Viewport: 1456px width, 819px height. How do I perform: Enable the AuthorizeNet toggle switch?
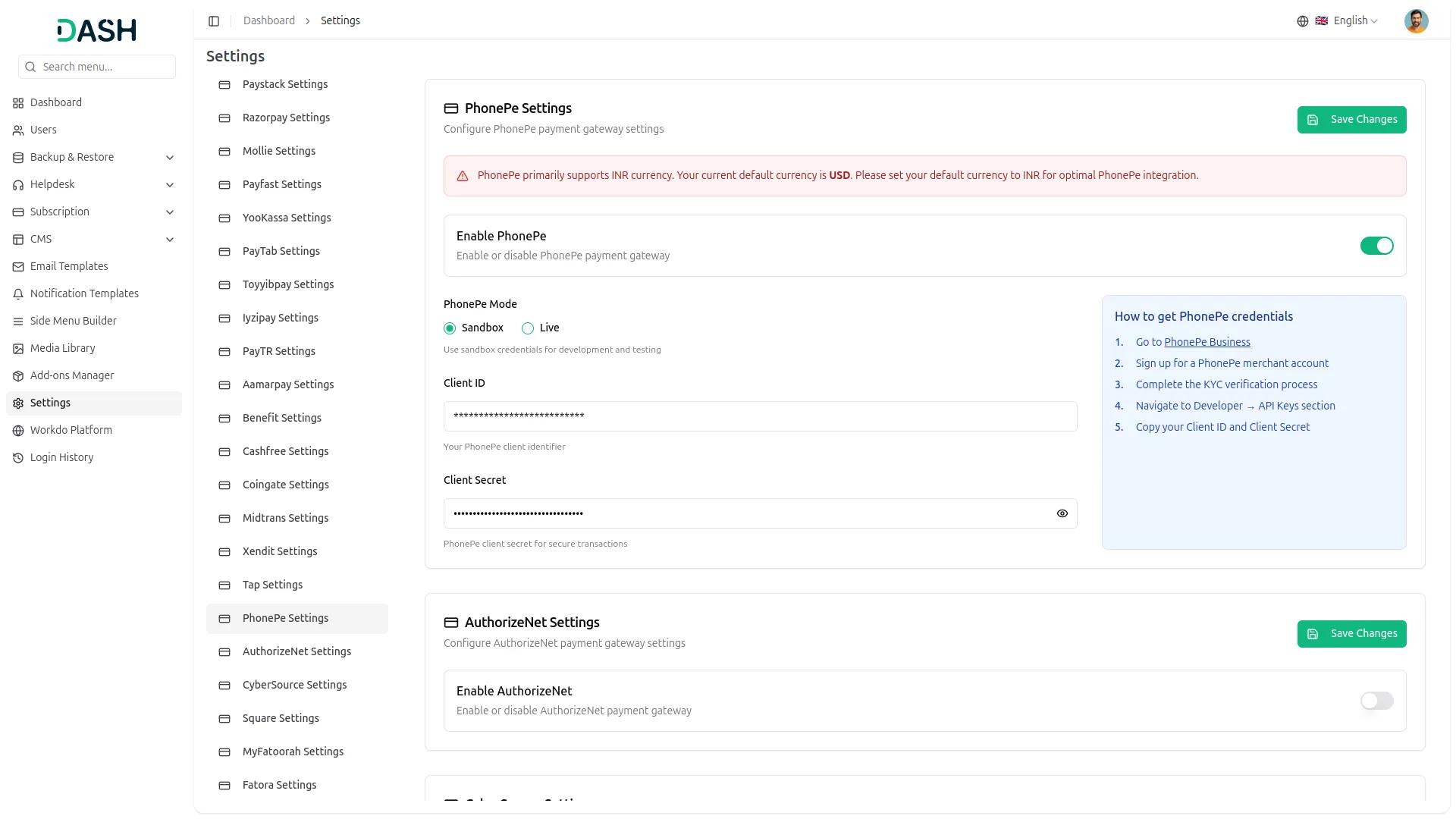pos(1377,701)
